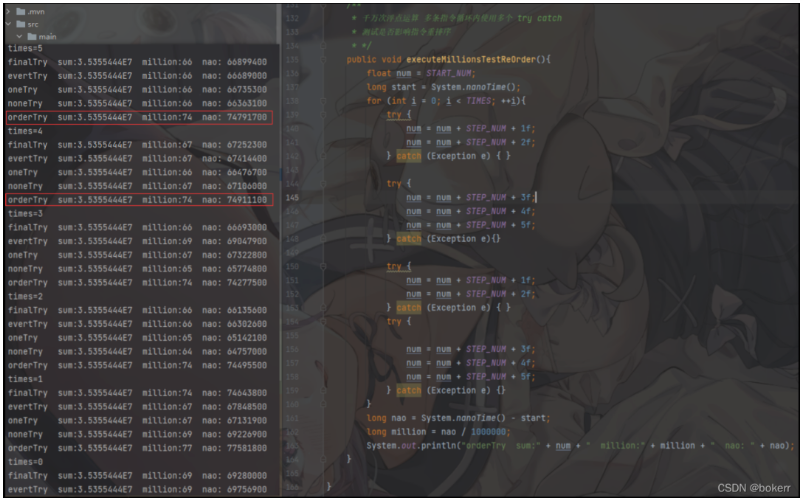Click console row with nao: 69047900
The width and height of the screenshot is (802, 501).
tap(137, 241)
